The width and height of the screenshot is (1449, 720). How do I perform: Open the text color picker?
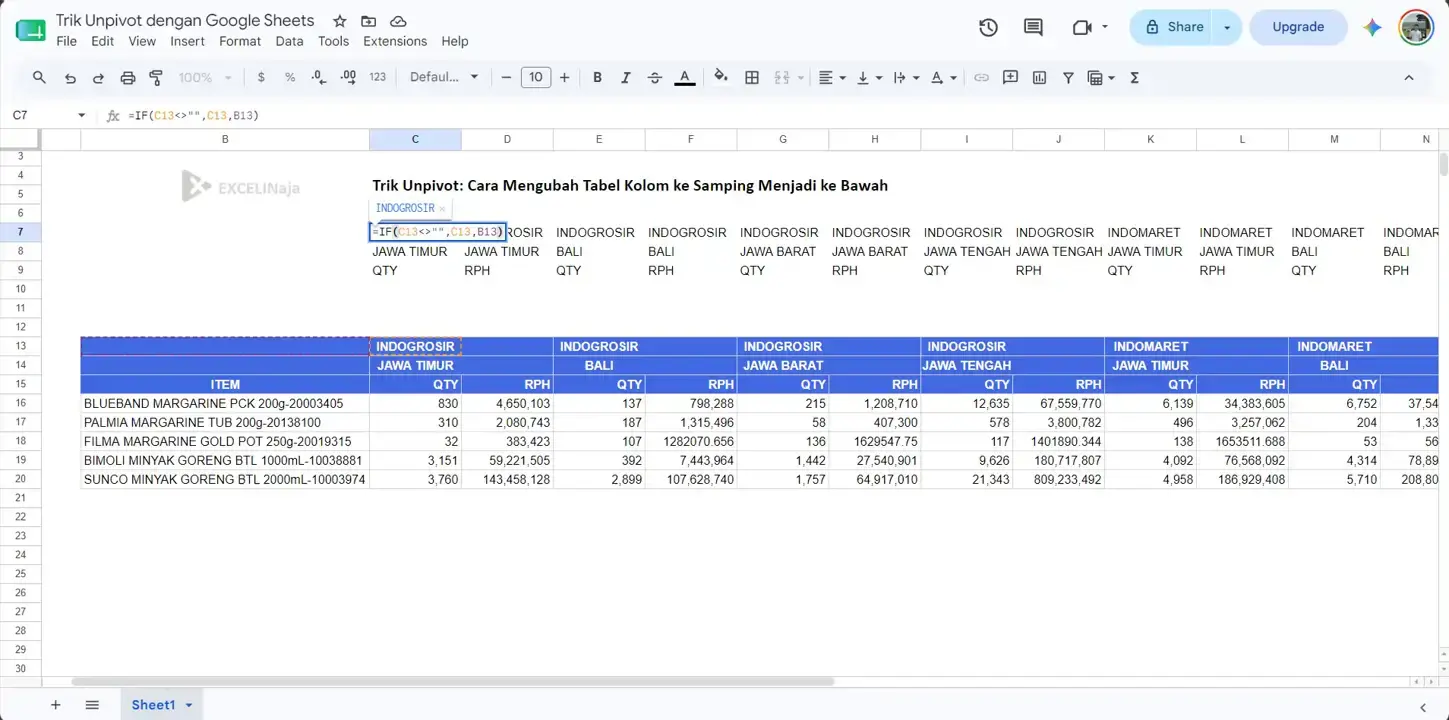click(x=685, y=77)
